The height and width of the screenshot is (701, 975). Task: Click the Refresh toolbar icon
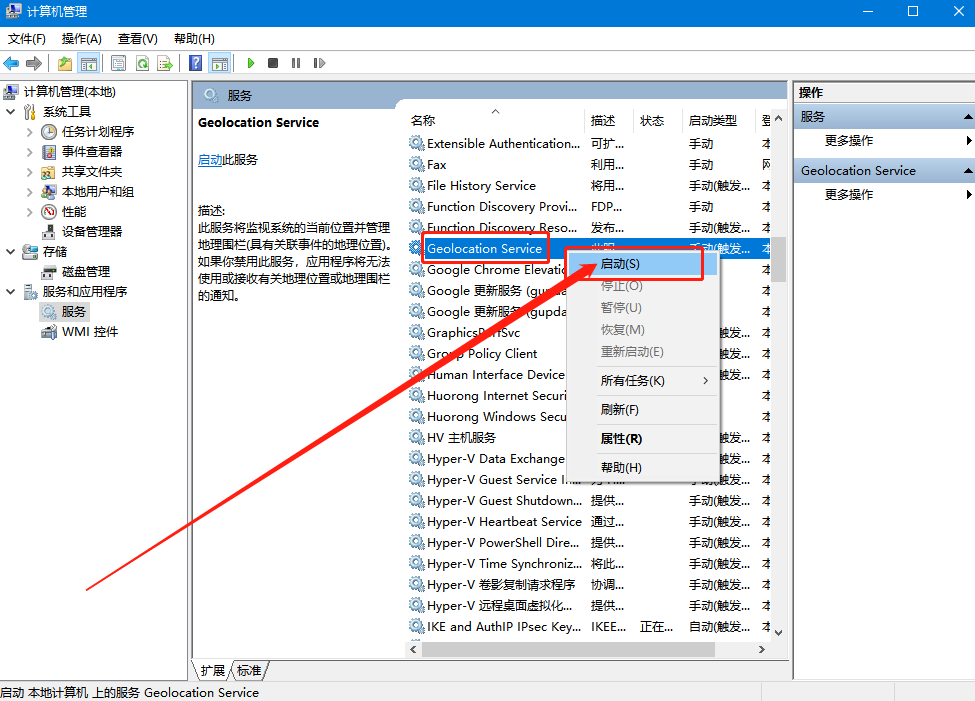(142, 63)
